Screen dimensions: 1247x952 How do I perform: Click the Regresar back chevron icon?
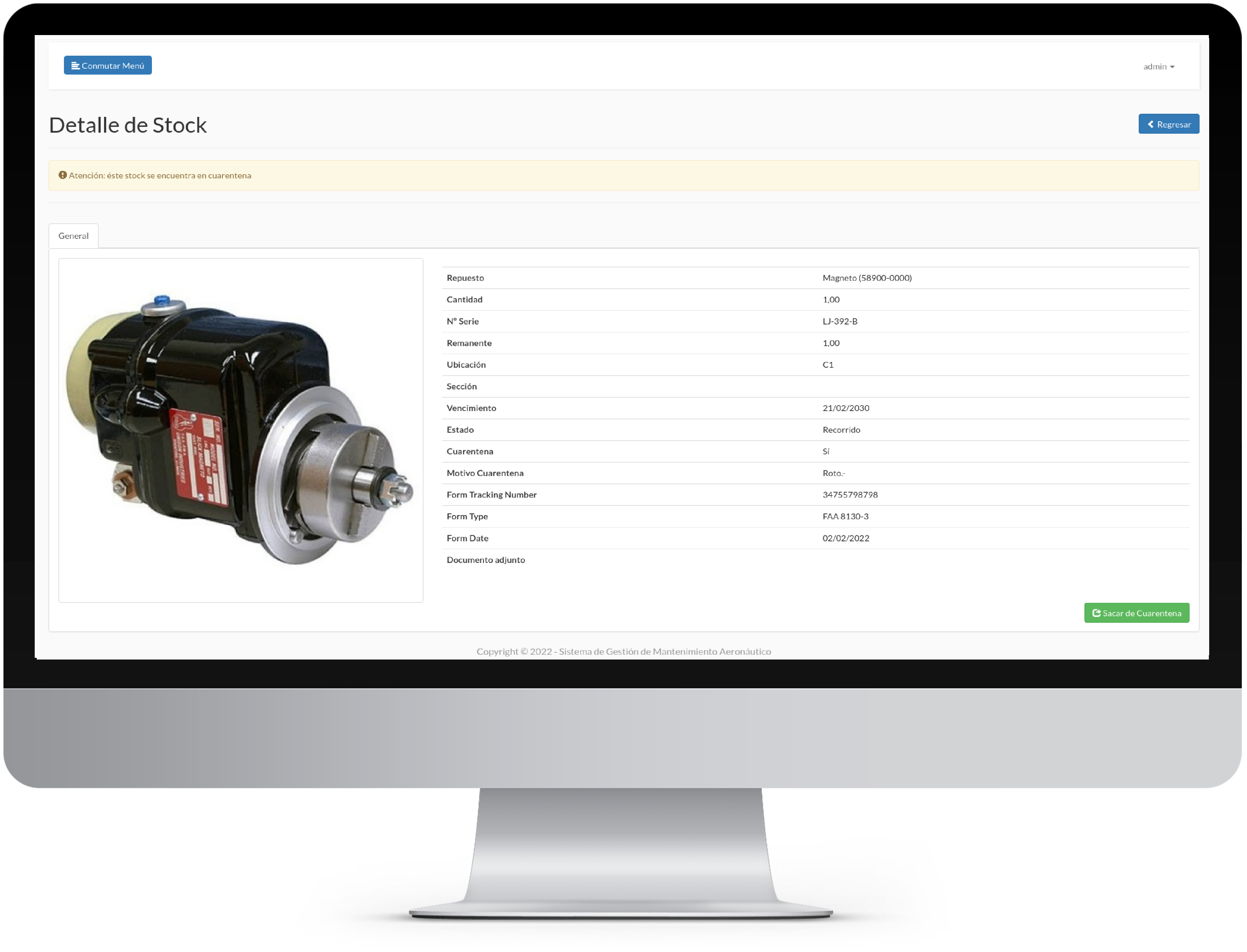[x=1151, y=124]
